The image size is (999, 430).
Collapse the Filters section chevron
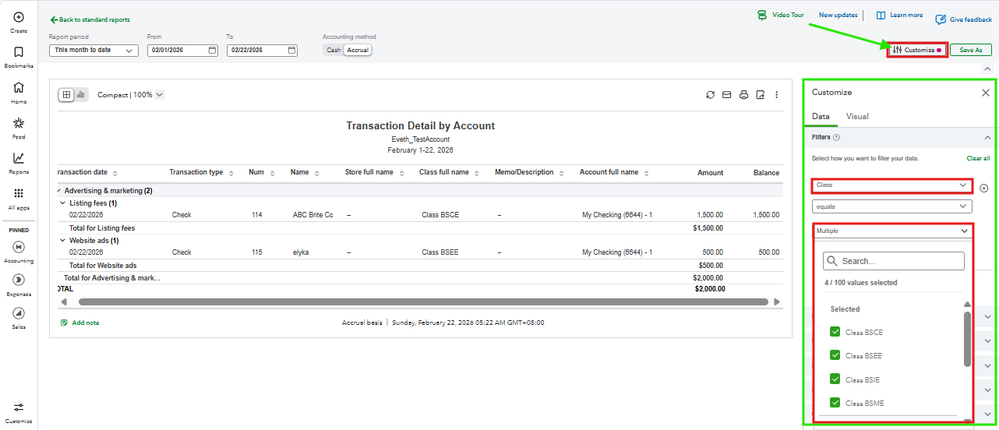[x=988, y=138]
